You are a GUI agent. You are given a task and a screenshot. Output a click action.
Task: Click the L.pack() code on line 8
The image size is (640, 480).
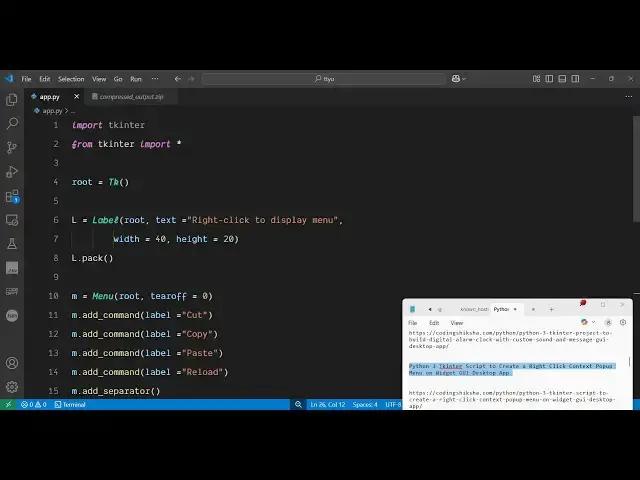(x=92, y=258)
